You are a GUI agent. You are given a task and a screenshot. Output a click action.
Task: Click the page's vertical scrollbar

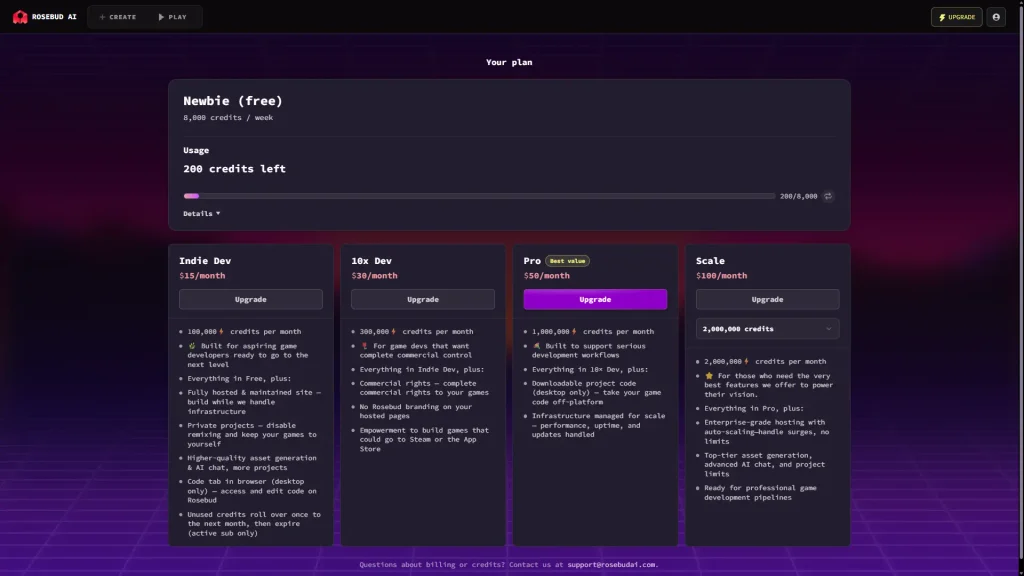click(1021, 281)
